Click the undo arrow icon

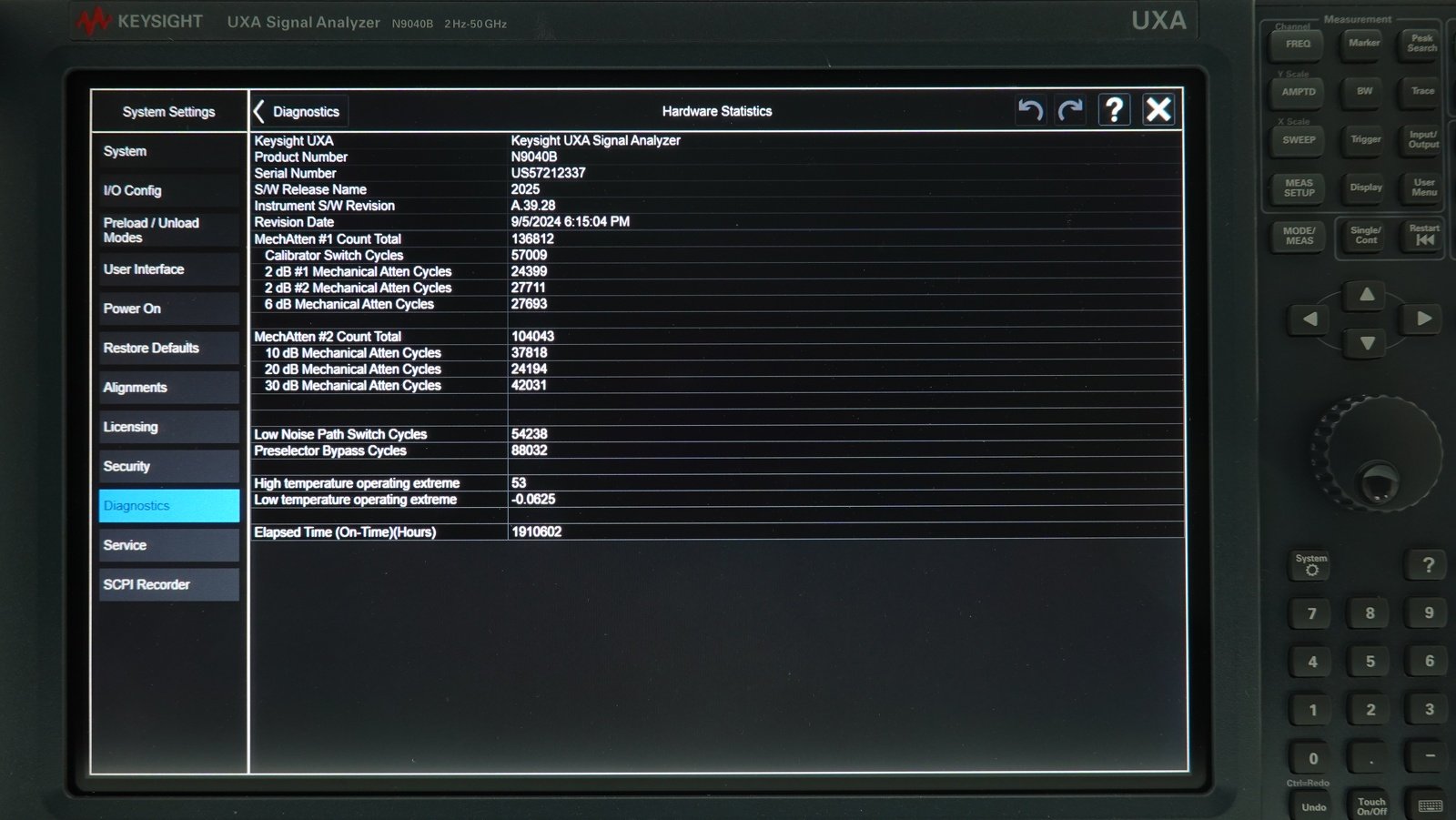click(1030, 110)
